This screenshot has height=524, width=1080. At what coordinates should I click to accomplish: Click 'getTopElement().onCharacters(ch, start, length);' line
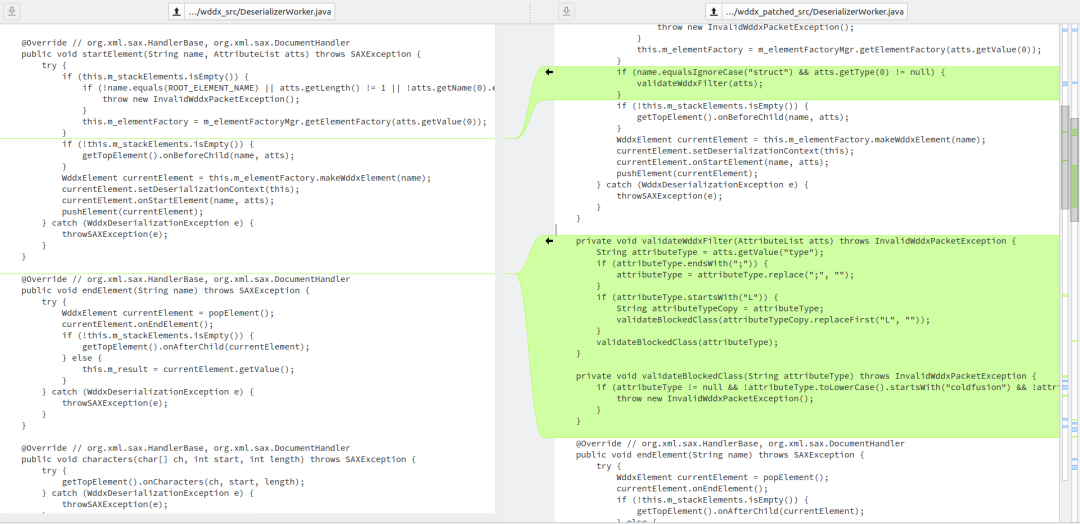pyautogui.click(x=183, y=482)
